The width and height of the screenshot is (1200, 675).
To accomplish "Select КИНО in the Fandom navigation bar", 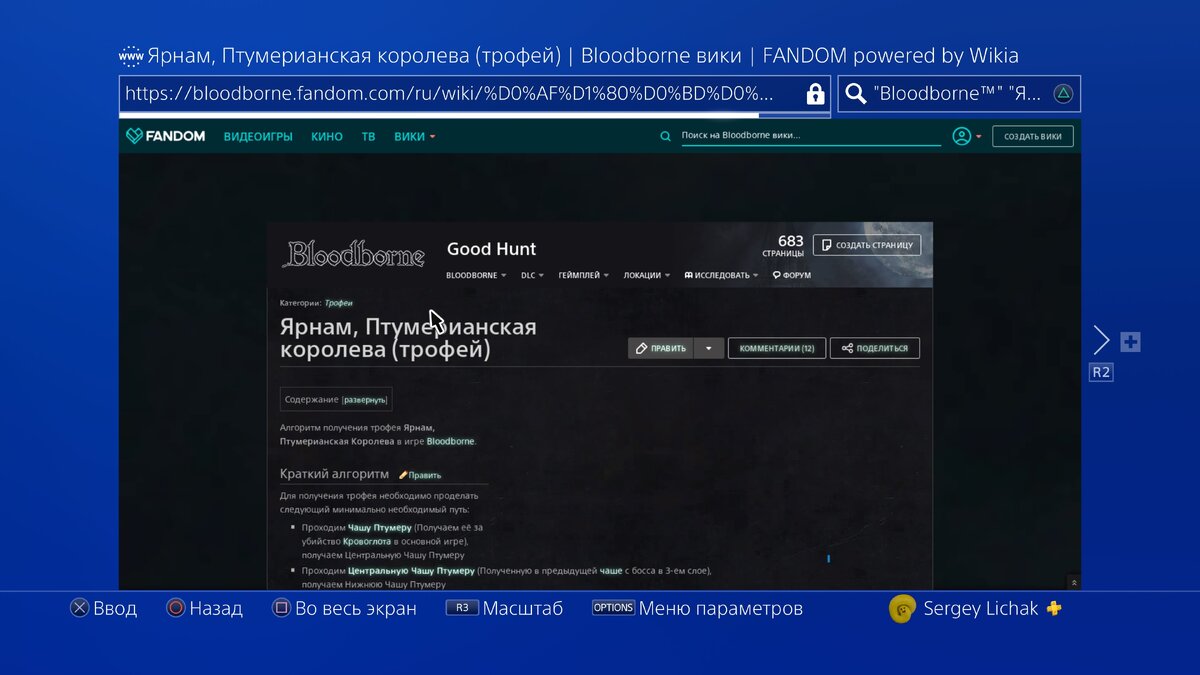I will [327, 135].
